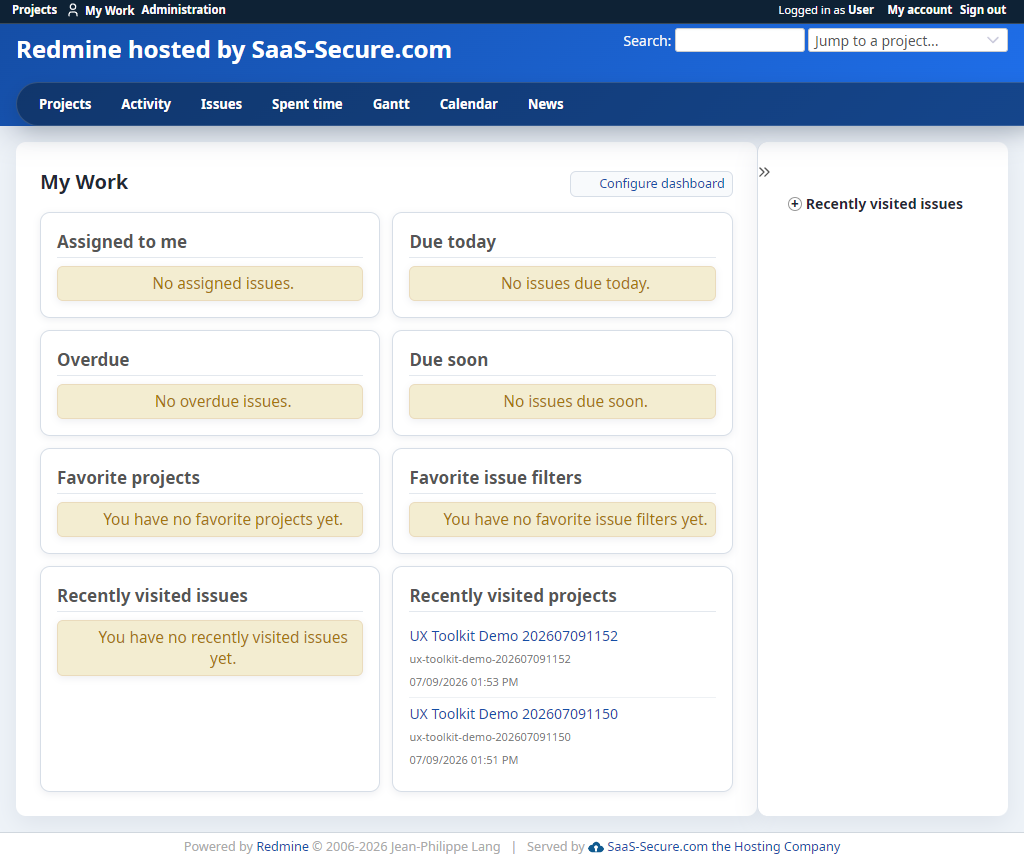Click the Assigned to me heading
The image size is (1024, 860).
click(122, 242)
